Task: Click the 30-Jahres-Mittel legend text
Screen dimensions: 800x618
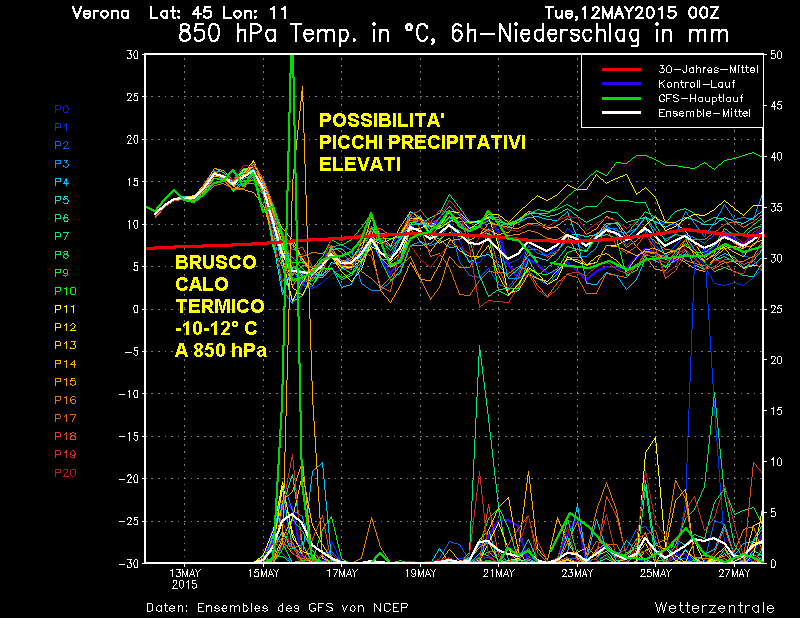Action: click(x=708, y=69)
